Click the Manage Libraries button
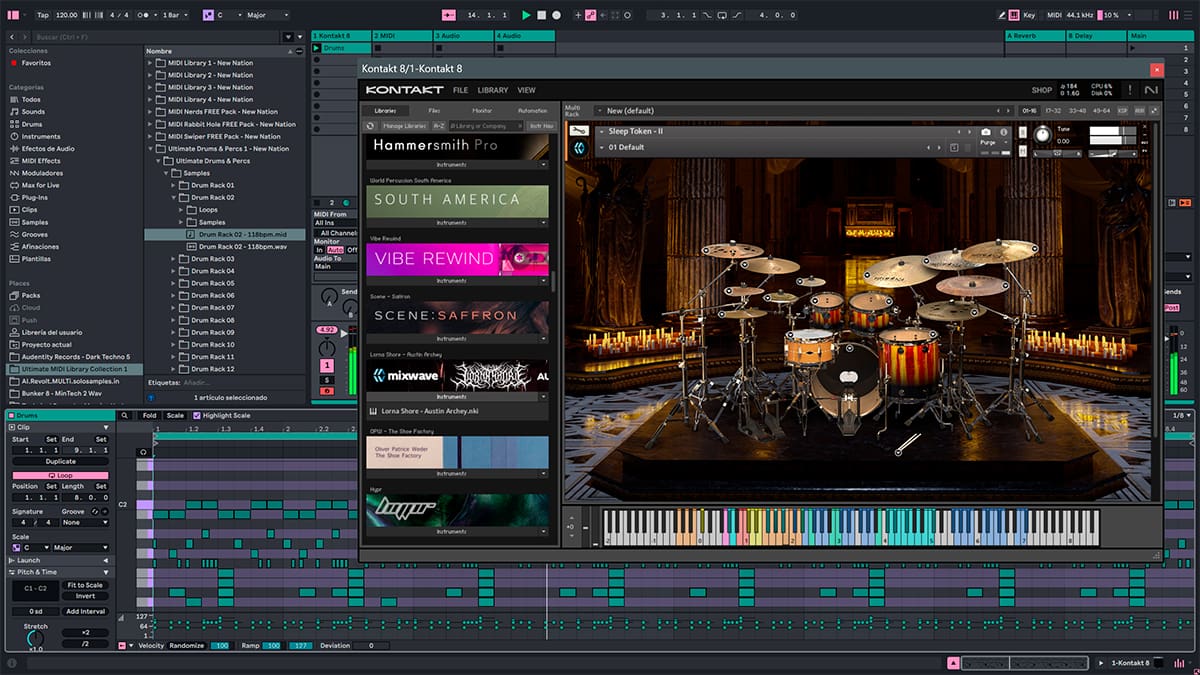 pyautogui.click(x=404, y=126)
